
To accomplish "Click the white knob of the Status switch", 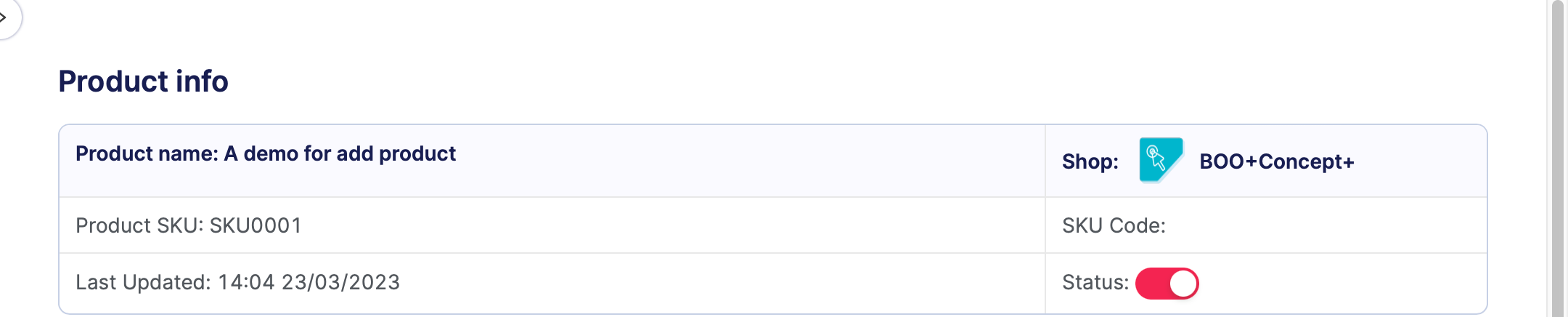I will [x=1183, y=284].
